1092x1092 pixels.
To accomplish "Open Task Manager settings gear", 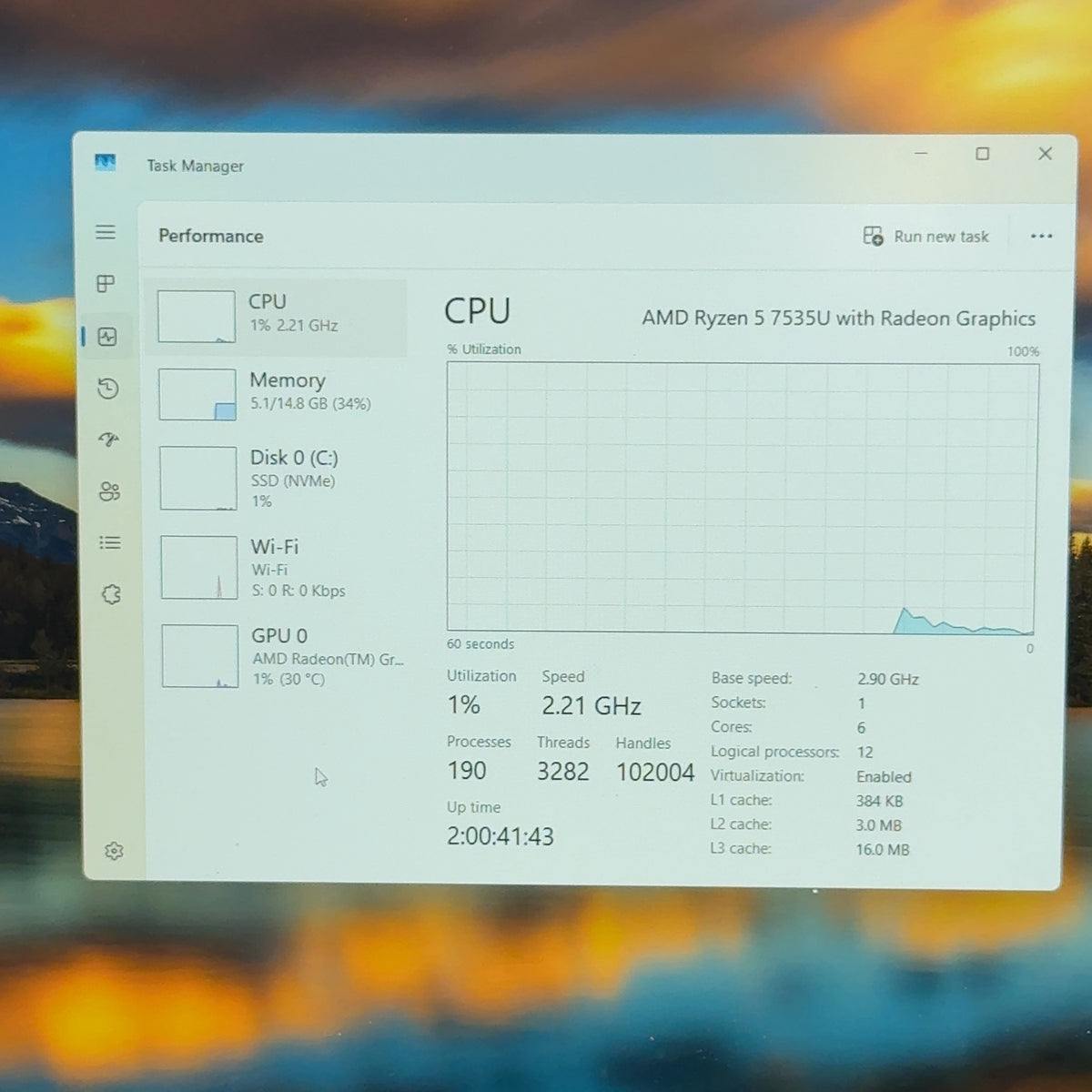I will click(x=114, y=851).
